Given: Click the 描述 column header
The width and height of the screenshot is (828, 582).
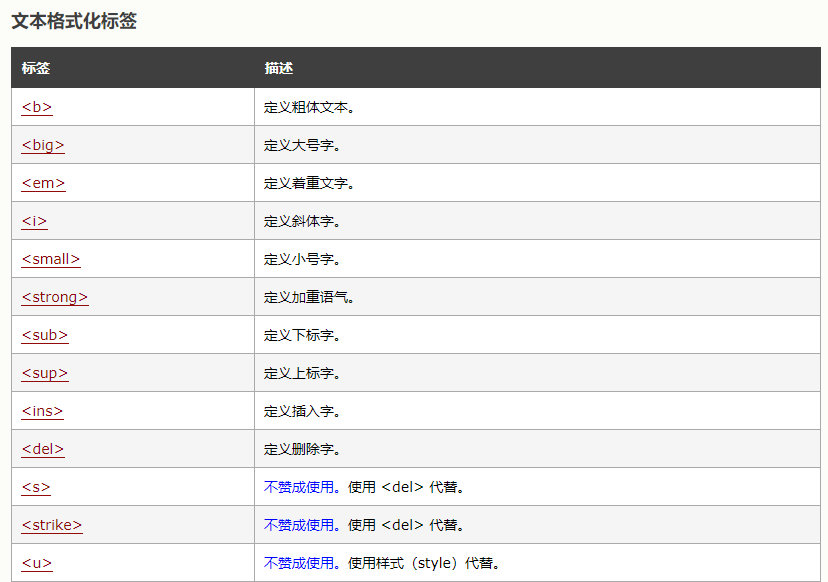Looking at the screenshot, I should coord(279,68).
